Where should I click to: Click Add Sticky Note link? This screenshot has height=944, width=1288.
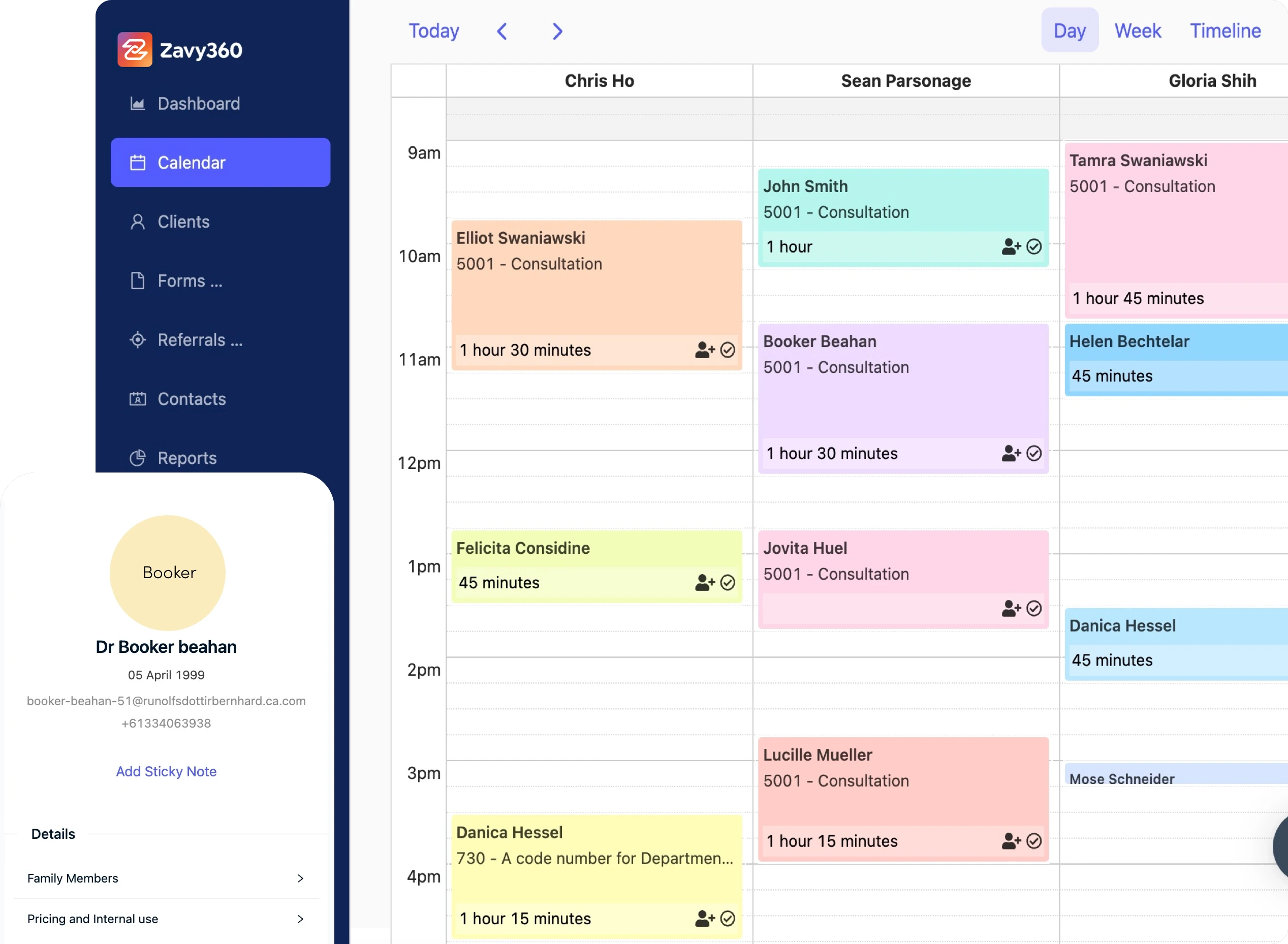pos(166,771)
